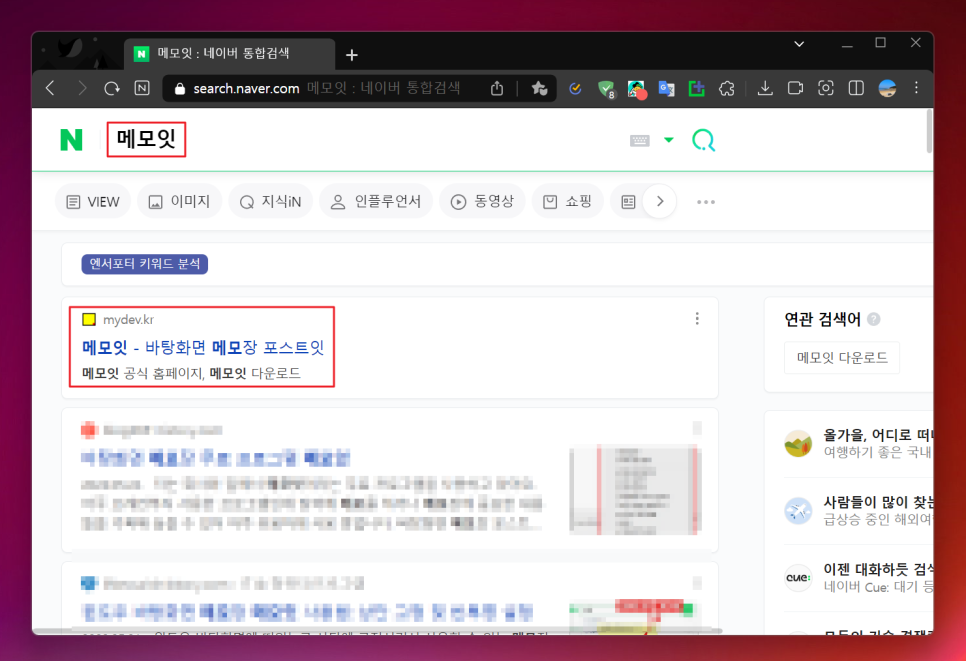Image resolution: width=966 pixels, height=661 pixels.
Task: Click the browser forward arrow
Action: 81,89
